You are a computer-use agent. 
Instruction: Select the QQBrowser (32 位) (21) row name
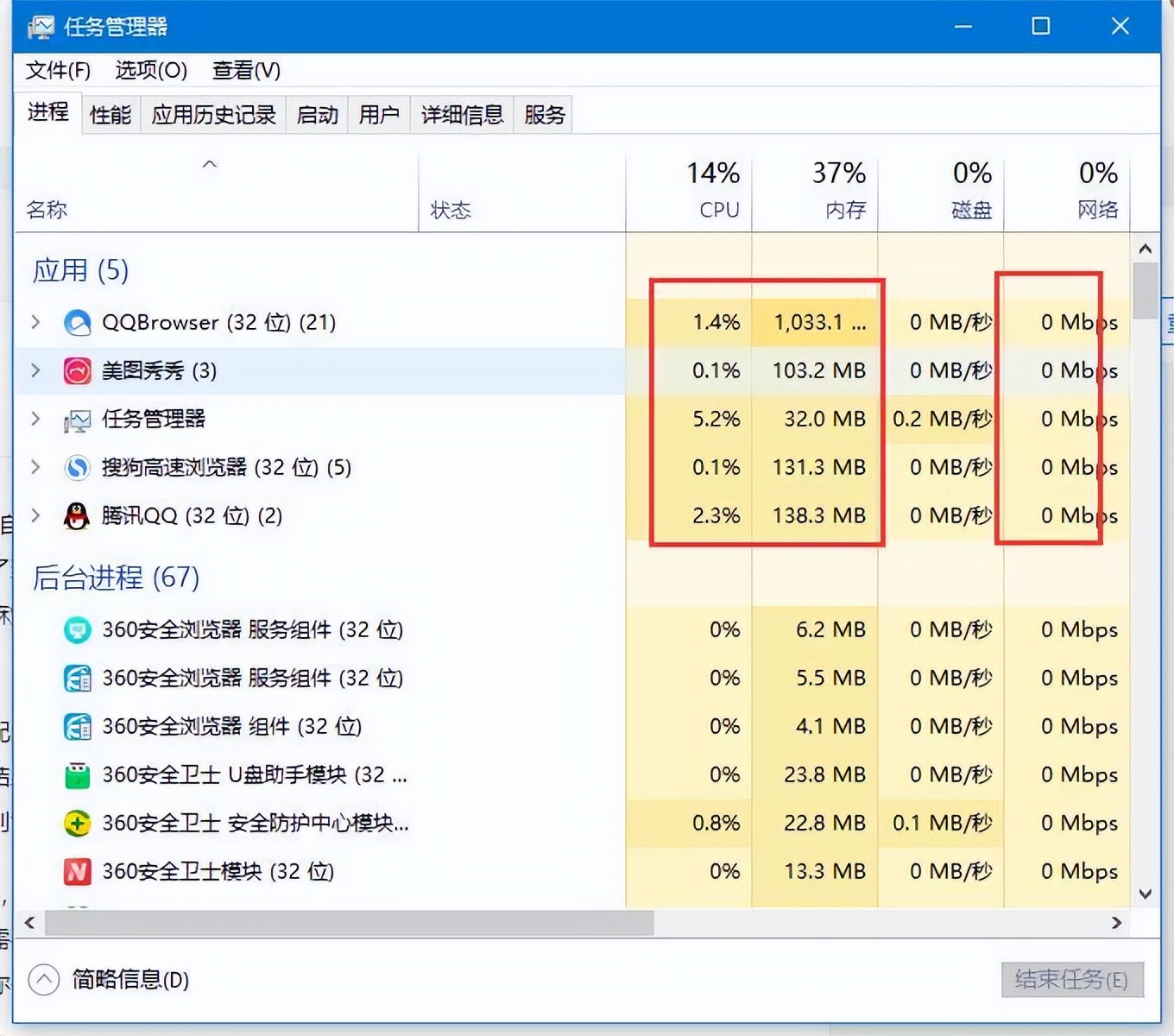(219, 323)
